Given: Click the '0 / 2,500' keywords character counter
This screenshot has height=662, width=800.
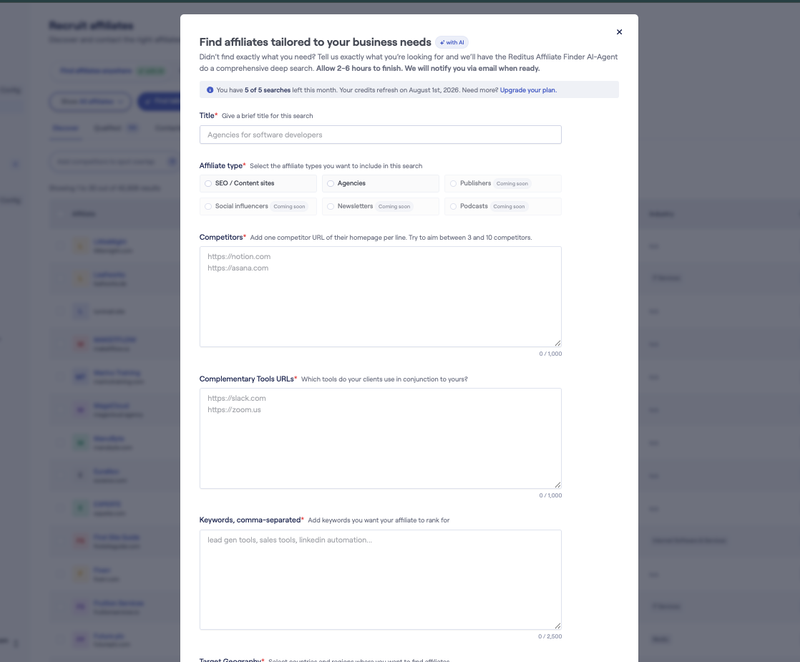Looking at the screenshot, I should pos(549,636).
